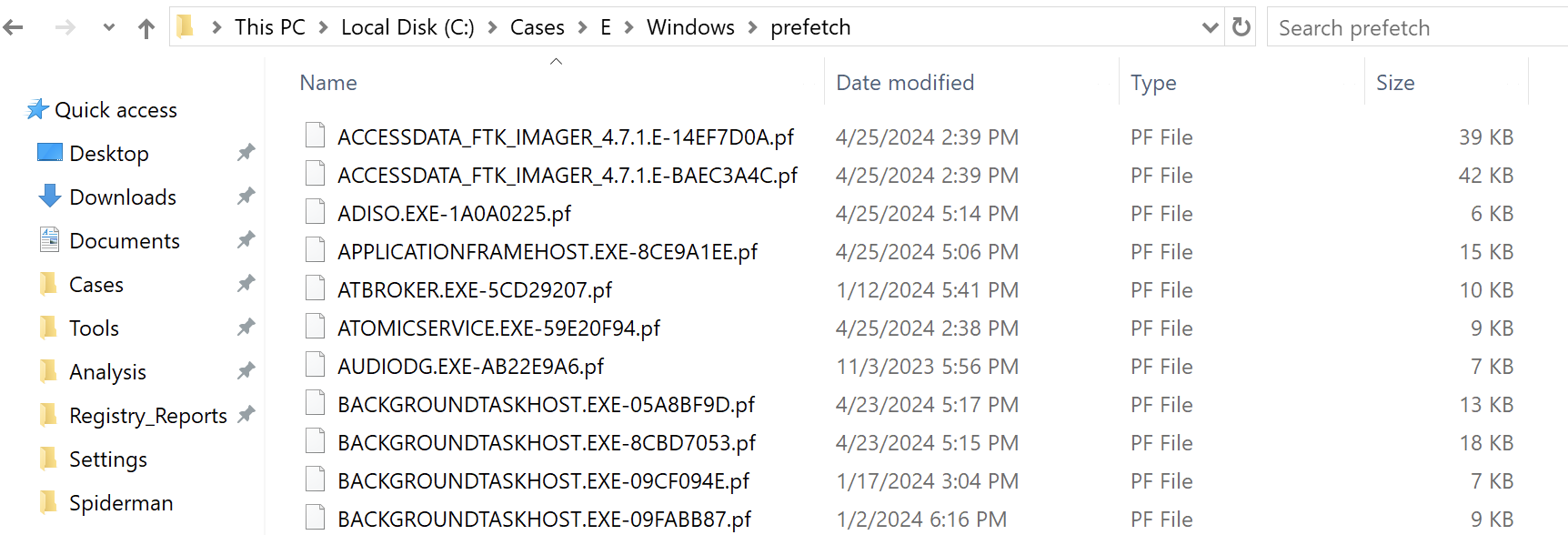1568x535 pixels.
Task: Go back with the Back arrow
Action: click(x=14, y=28)
